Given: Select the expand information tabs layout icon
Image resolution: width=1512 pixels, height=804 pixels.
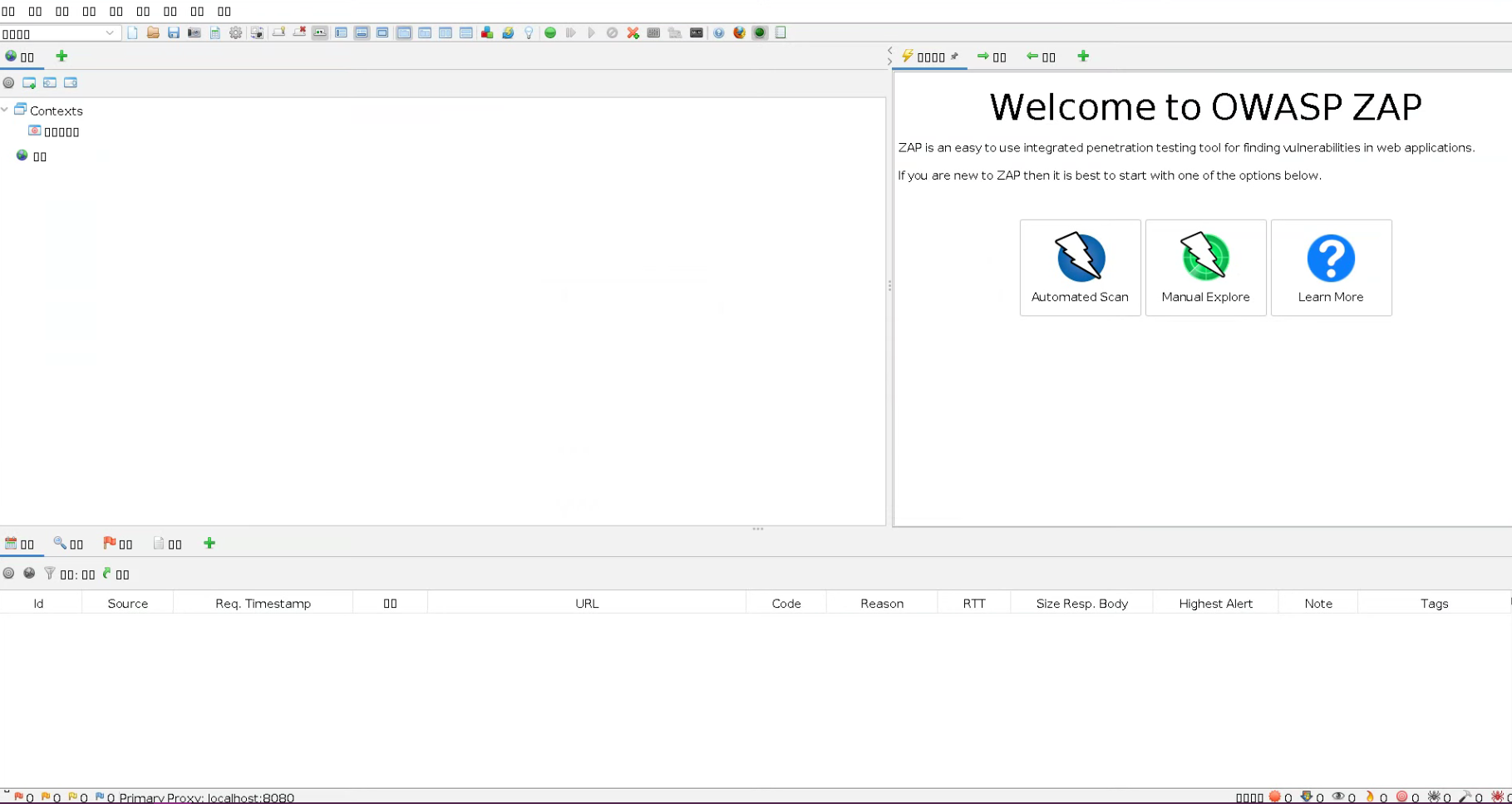Looking at the screenshot, I should coord(362,33).
